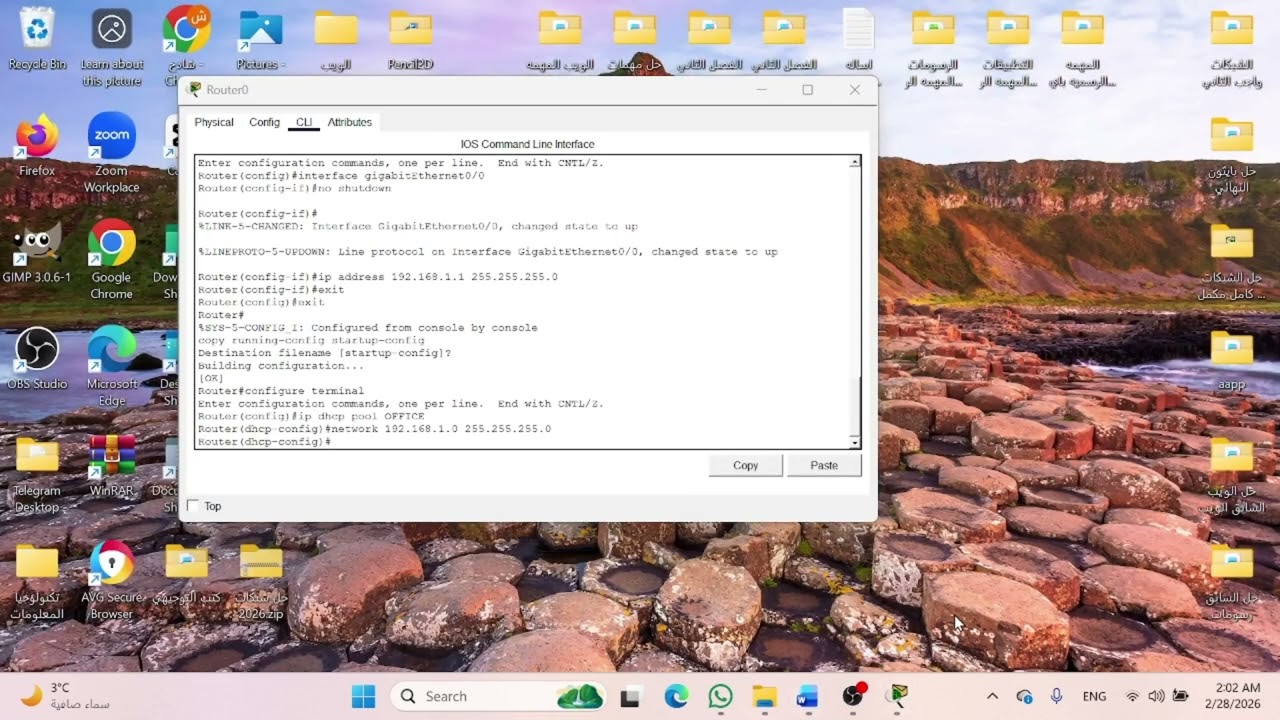The height and width of the screenshot is (720, 1280).
Task: Click the microphone icon in system tray
Action: 1056,696
